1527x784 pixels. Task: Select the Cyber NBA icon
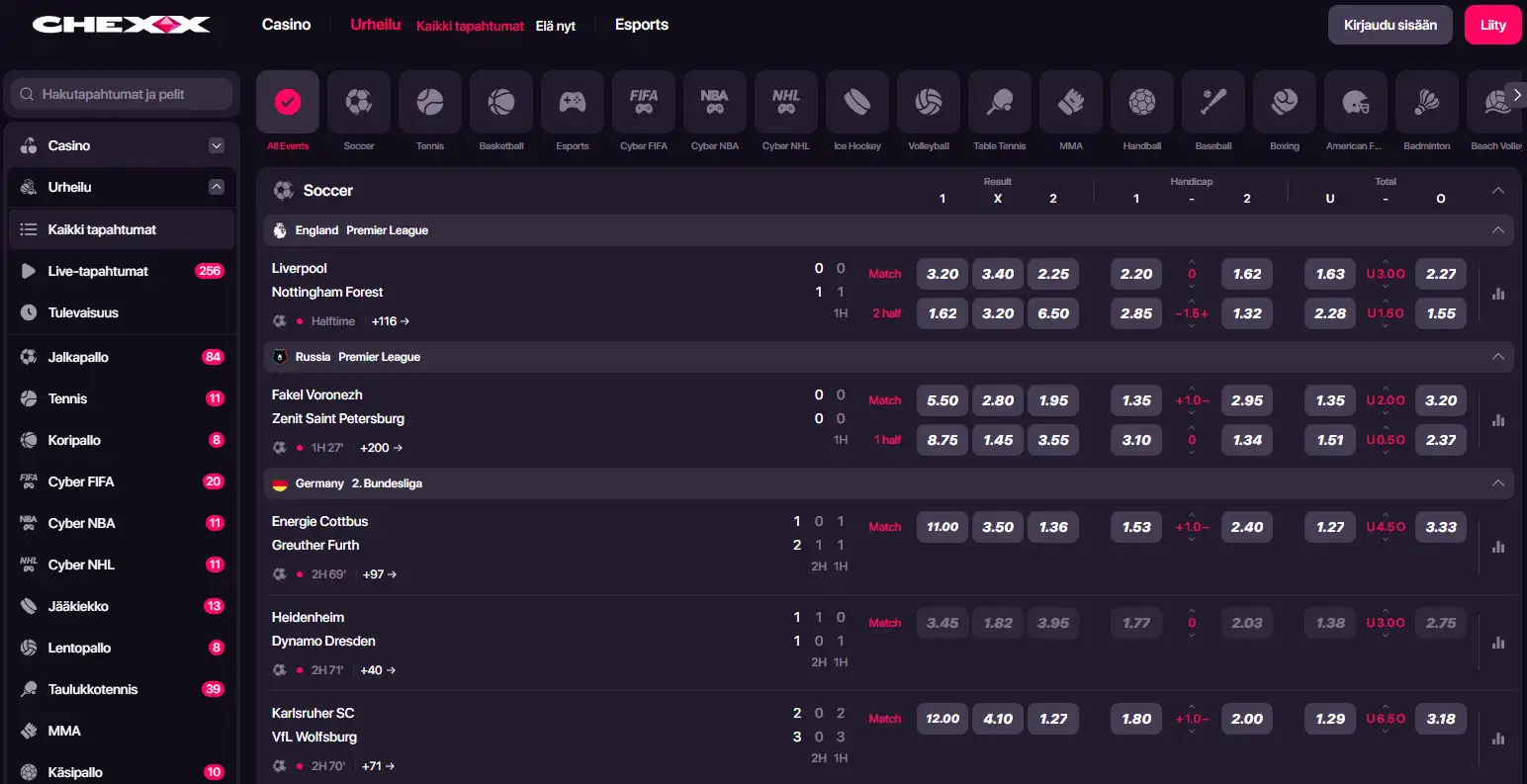click(715, 102)
